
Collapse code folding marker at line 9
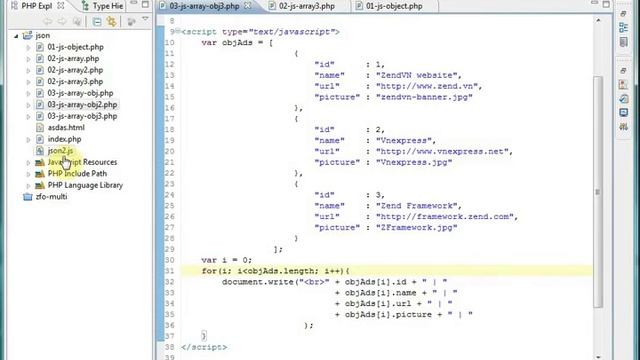click(x=178, y=30)
